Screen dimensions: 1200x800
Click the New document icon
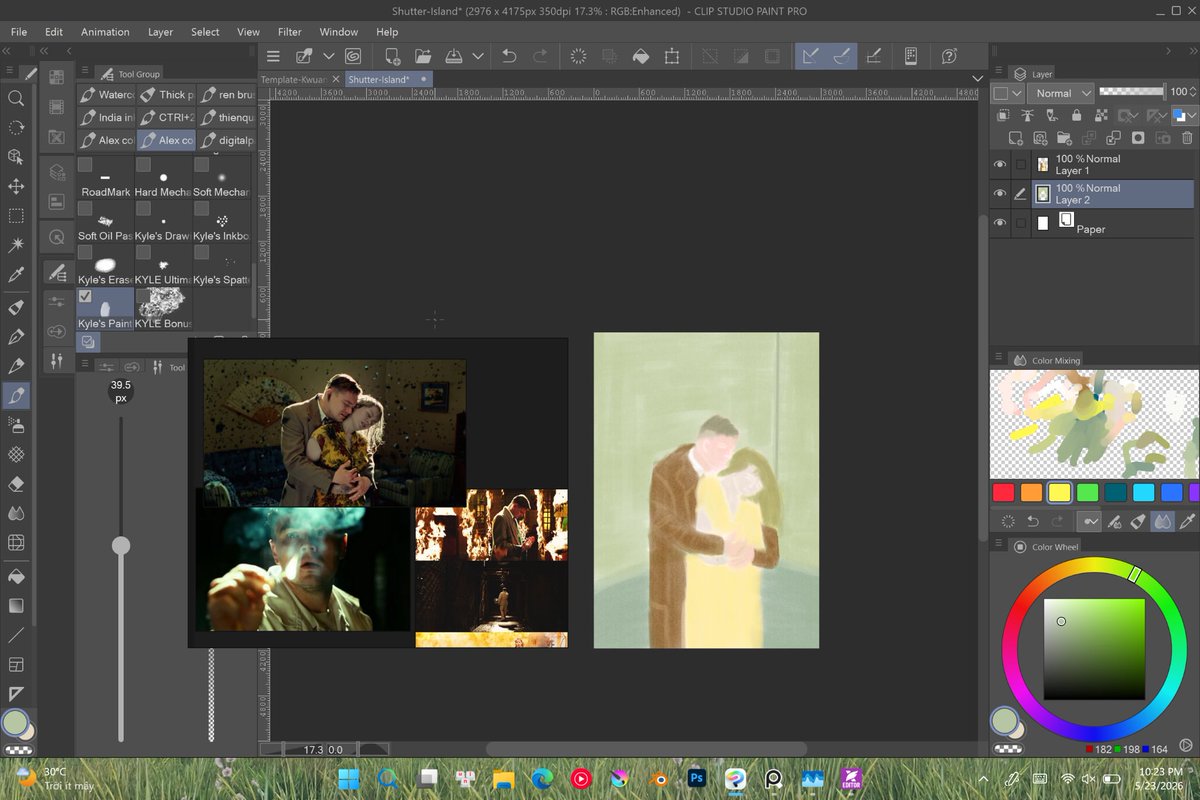[x=392, y=57]
